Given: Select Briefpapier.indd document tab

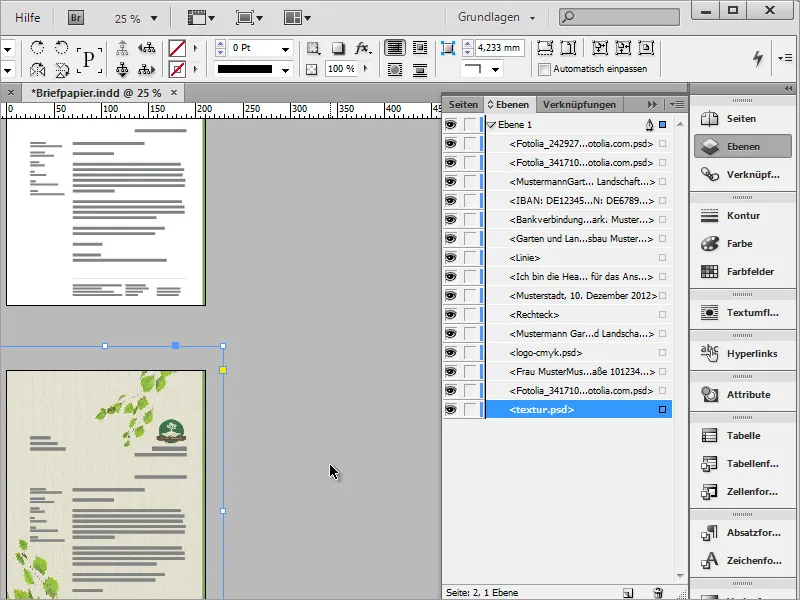Looking at the screenshot, I should pos(96,93).
